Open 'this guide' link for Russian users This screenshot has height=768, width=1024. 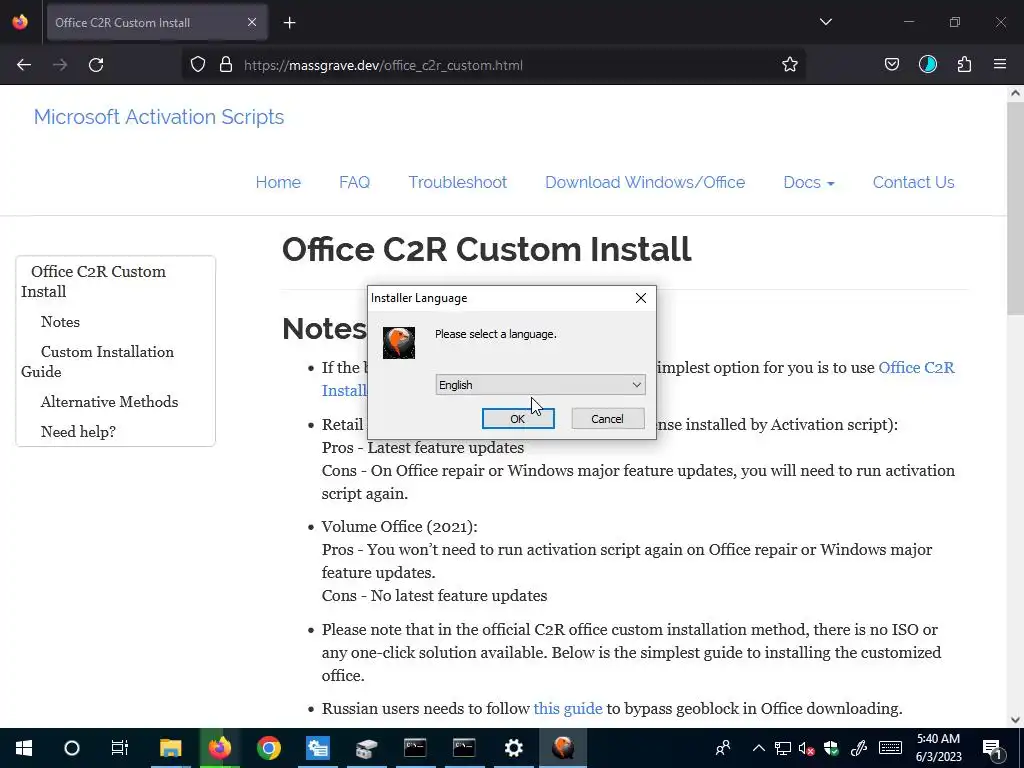point(568,709)
